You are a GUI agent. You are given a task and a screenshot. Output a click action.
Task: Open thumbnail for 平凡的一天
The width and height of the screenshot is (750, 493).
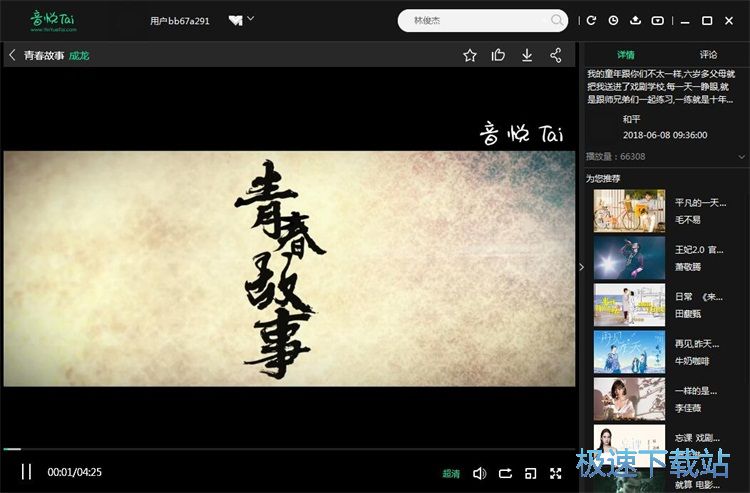tap(629, 210)
